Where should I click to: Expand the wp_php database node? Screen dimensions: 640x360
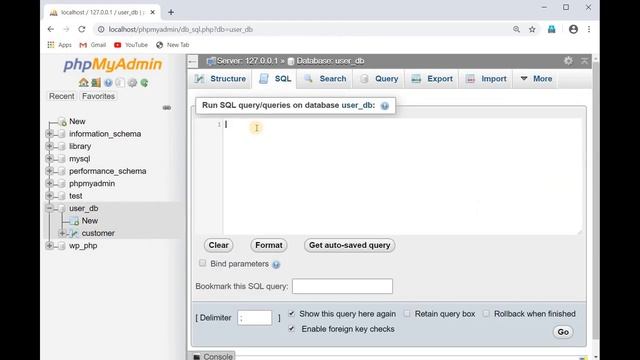tap(49, 245)
